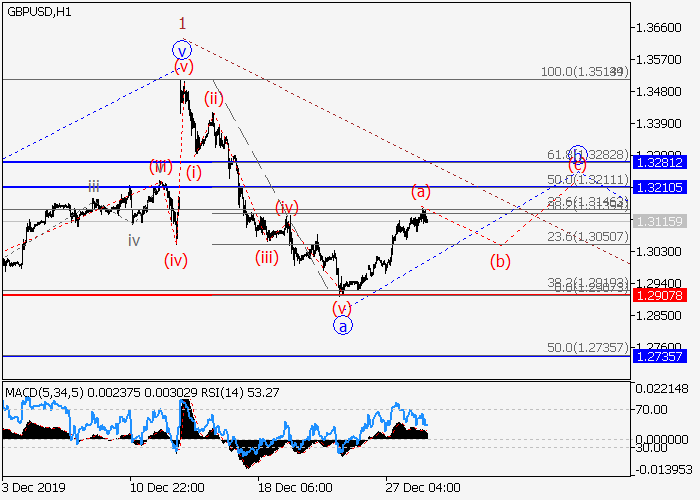Screen dimensions: 700x500
Task: Click the blue circled v wave marker
Action: pos(181,49)
